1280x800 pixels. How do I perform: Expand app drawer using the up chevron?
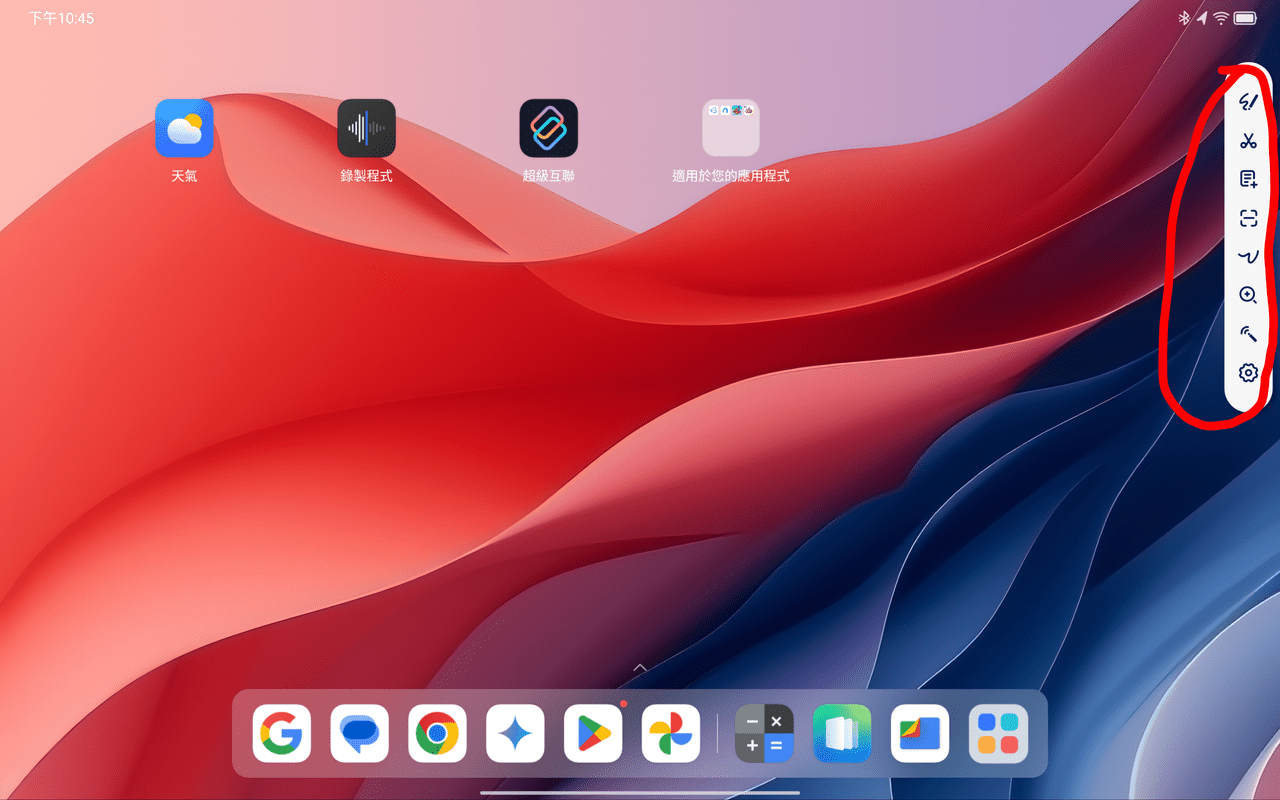640,667
